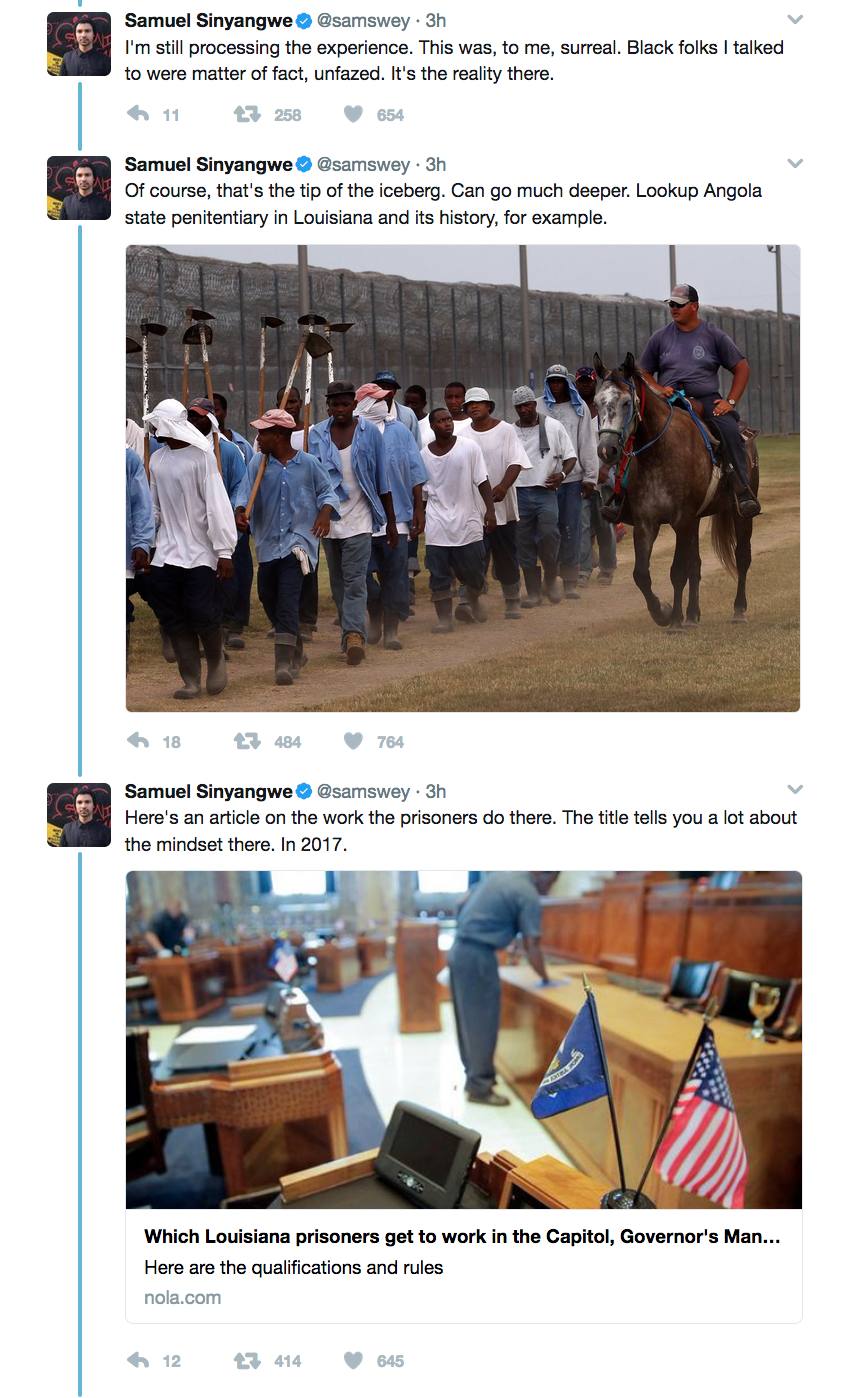The image size is (850, 1398).
Task: Open the dropdown caret on Angola tweet
Action: 795,163
